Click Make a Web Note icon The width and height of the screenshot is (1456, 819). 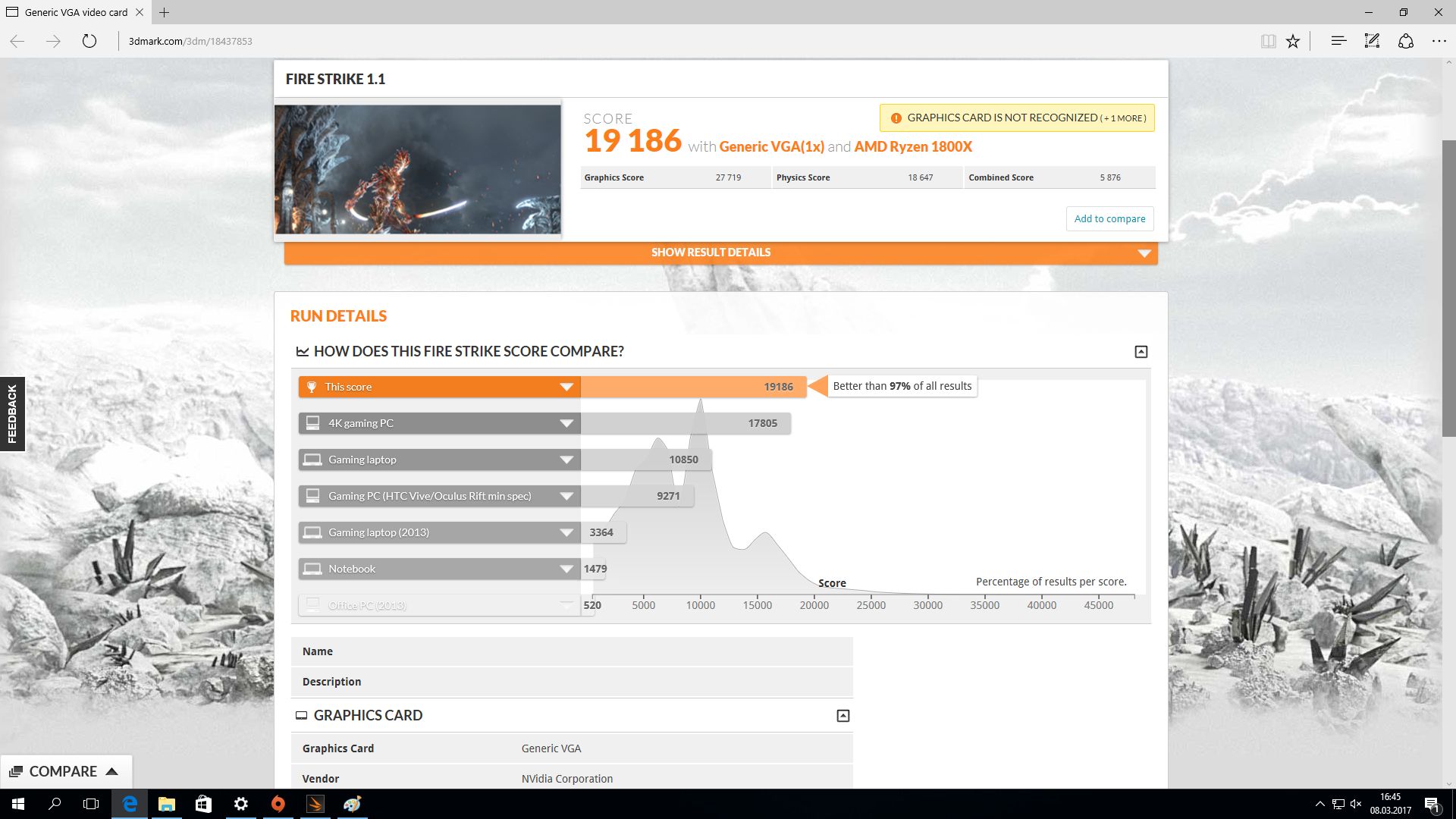pos(1372,41)
